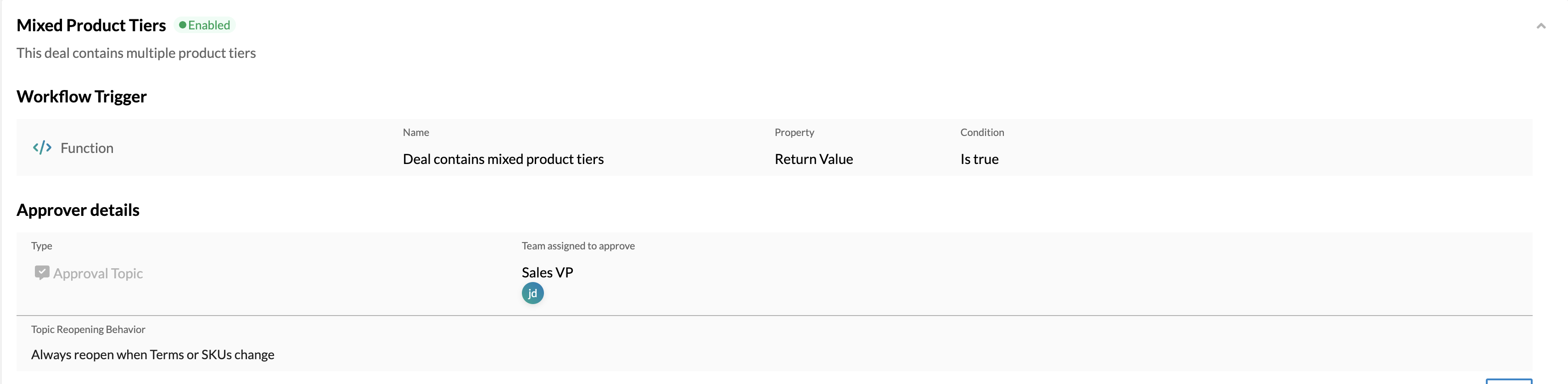Click the Is true condition value
Image resolution: width=1568 pixels, height=384 pixels.
click(x=980, y=159)
